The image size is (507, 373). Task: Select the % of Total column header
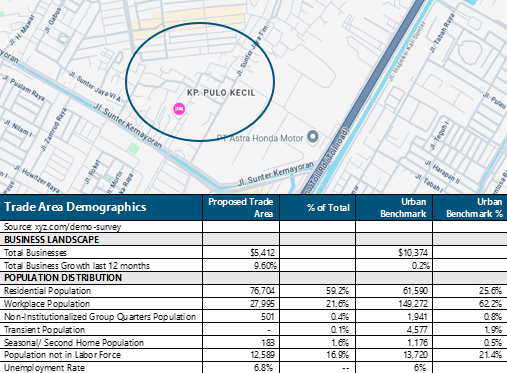pos(318,207)
